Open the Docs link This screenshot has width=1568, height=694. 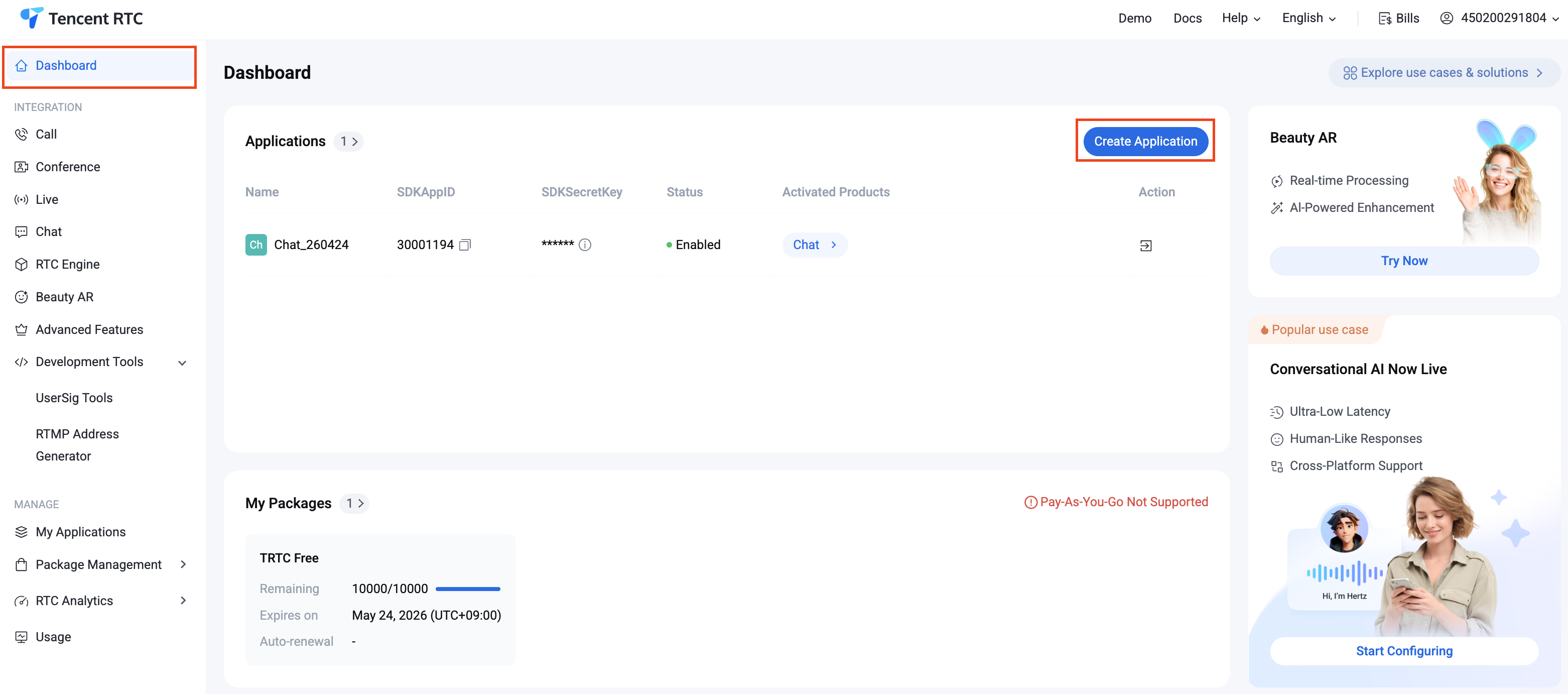pyautogui.click(x=1187, y=18)
